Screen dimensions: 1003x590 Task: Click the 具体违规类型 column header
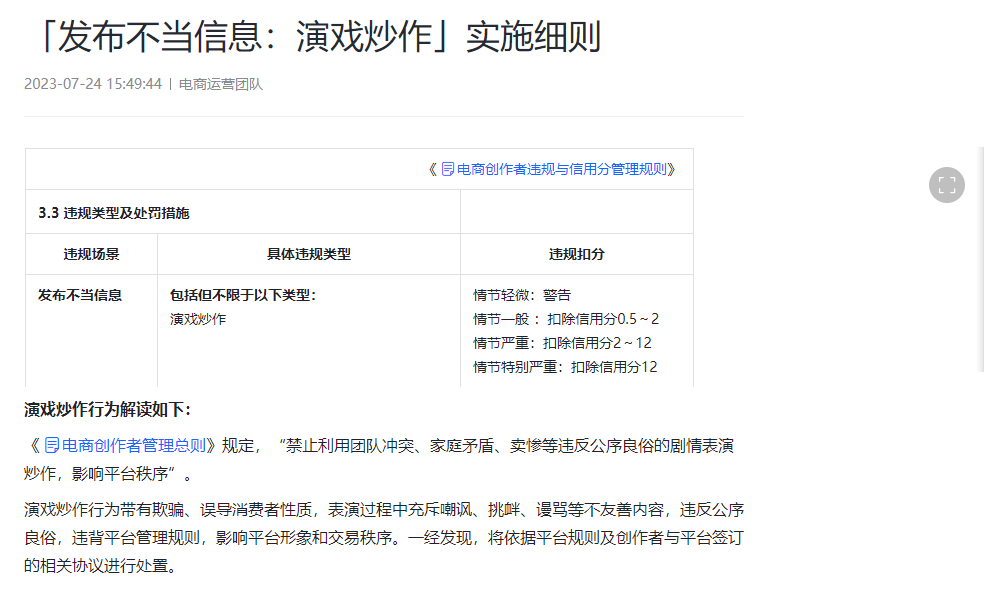[308, 254]
